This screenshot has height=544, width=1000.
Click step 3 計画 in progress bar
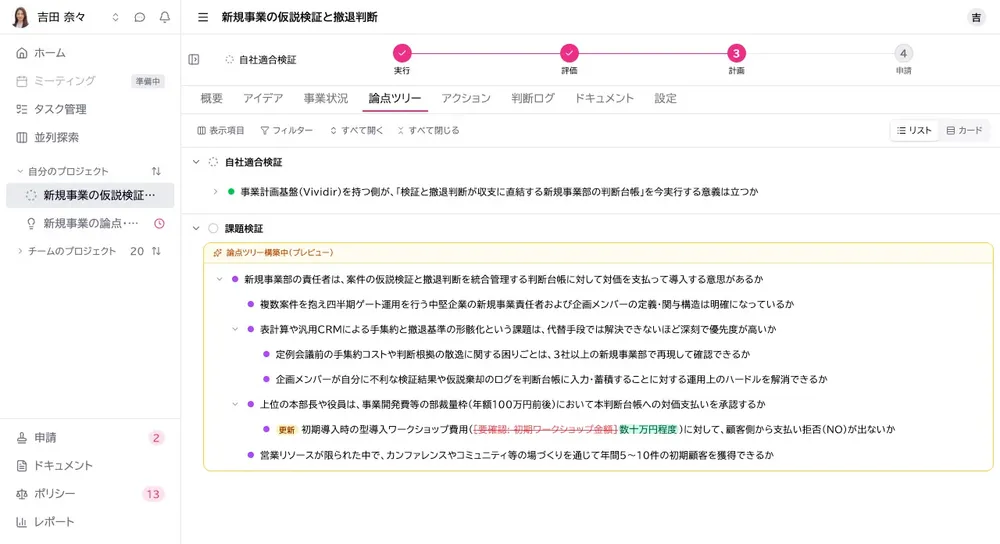pos(736,53)
